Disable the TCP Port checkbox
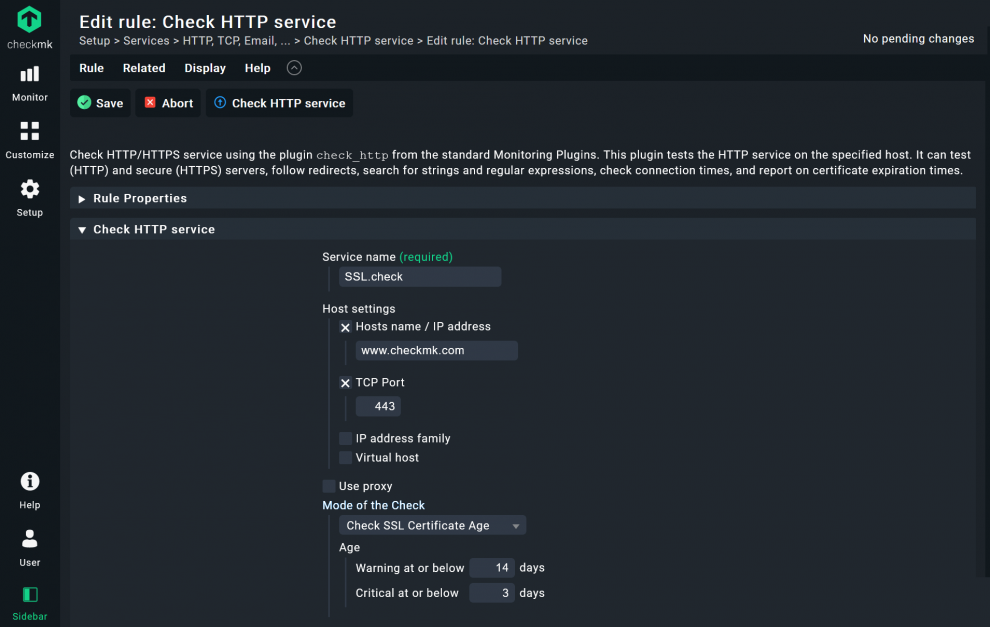The image size is (990, 627). (345, 382)
